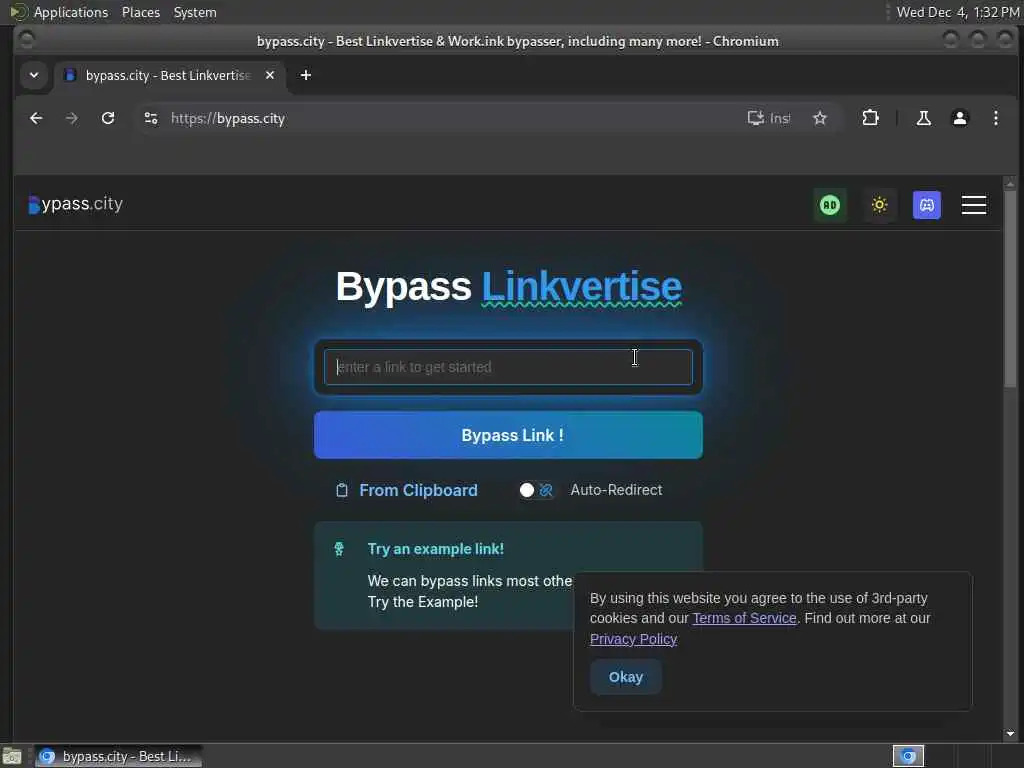Click the Linkvertise heading word
Screen dimensions: 1024x768
(581, 287)
